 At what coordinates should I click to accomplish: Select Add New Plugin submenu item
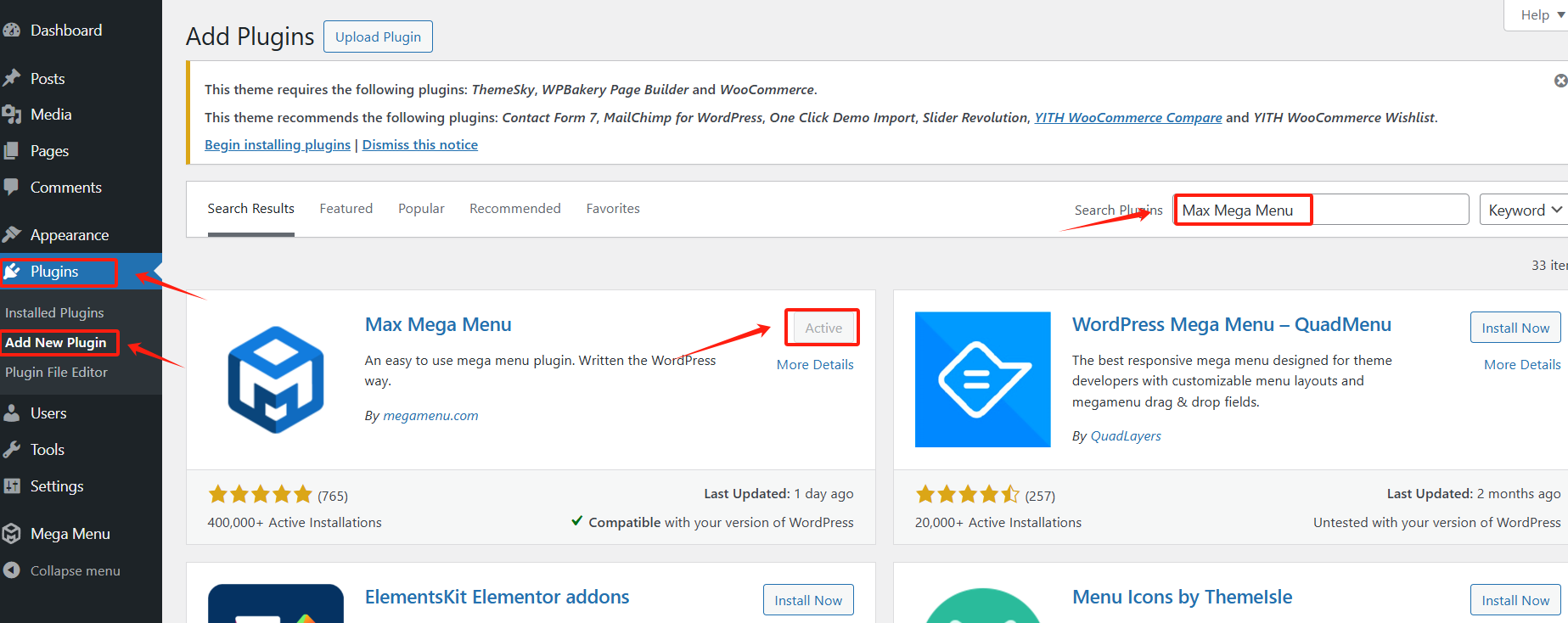56,343
